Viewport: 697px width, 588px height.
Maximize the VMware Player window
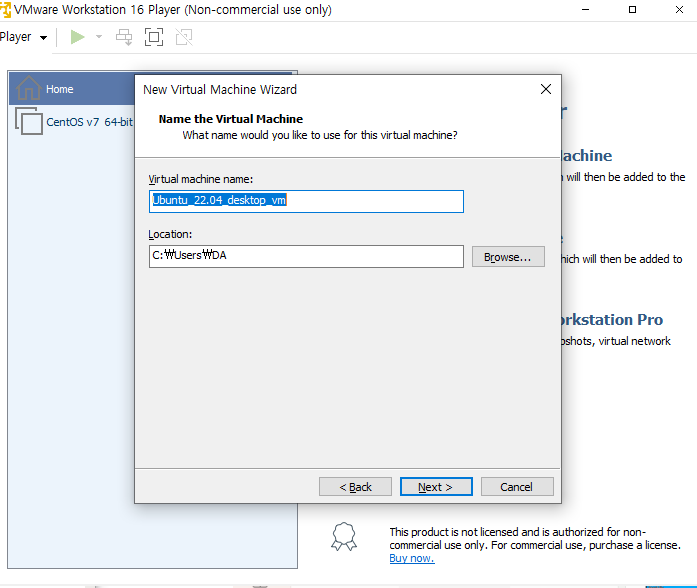click(632, 9)
